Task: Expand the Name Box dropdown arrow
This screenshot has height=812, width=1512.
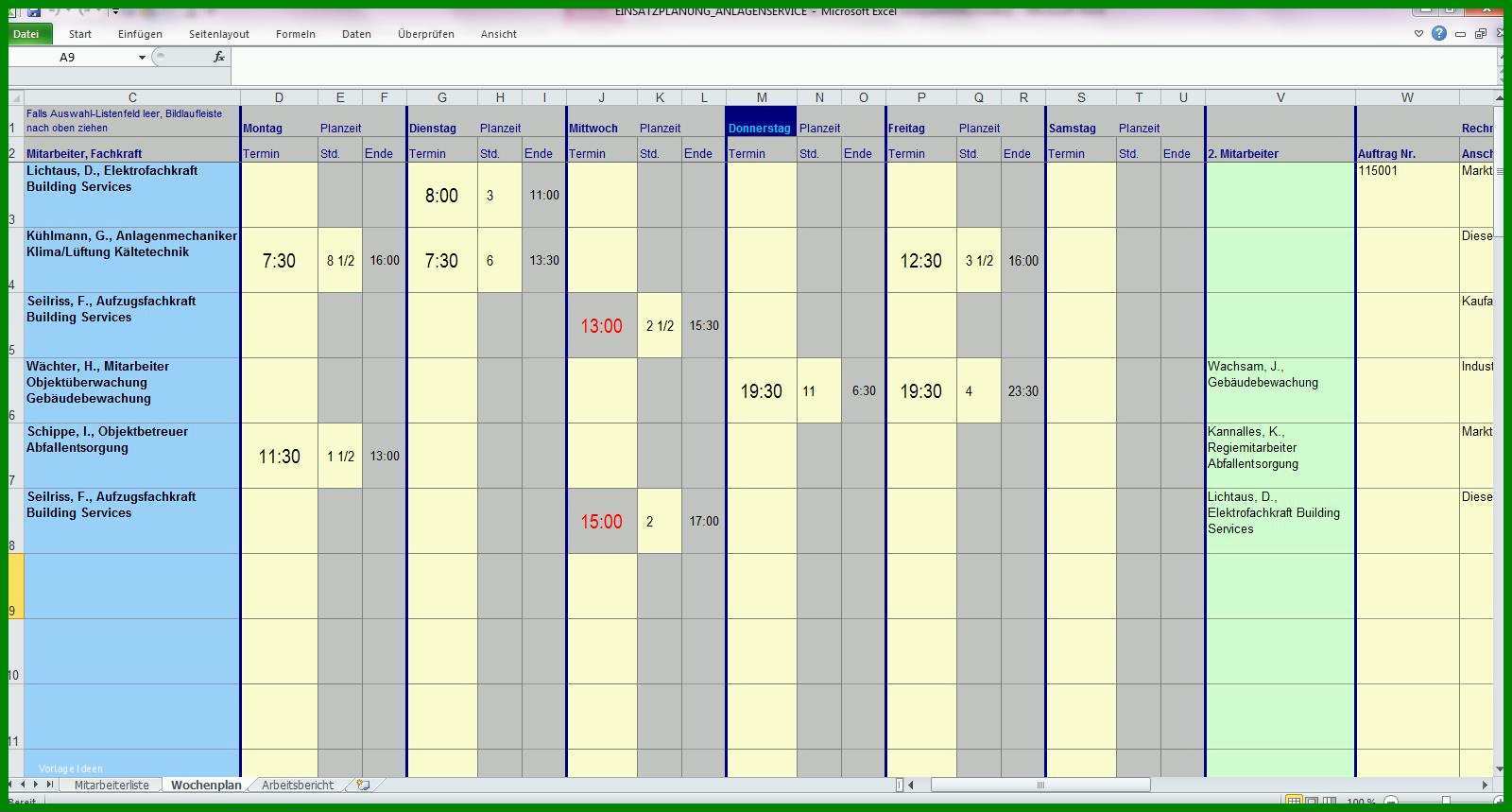Action: (x=142, y=58)
